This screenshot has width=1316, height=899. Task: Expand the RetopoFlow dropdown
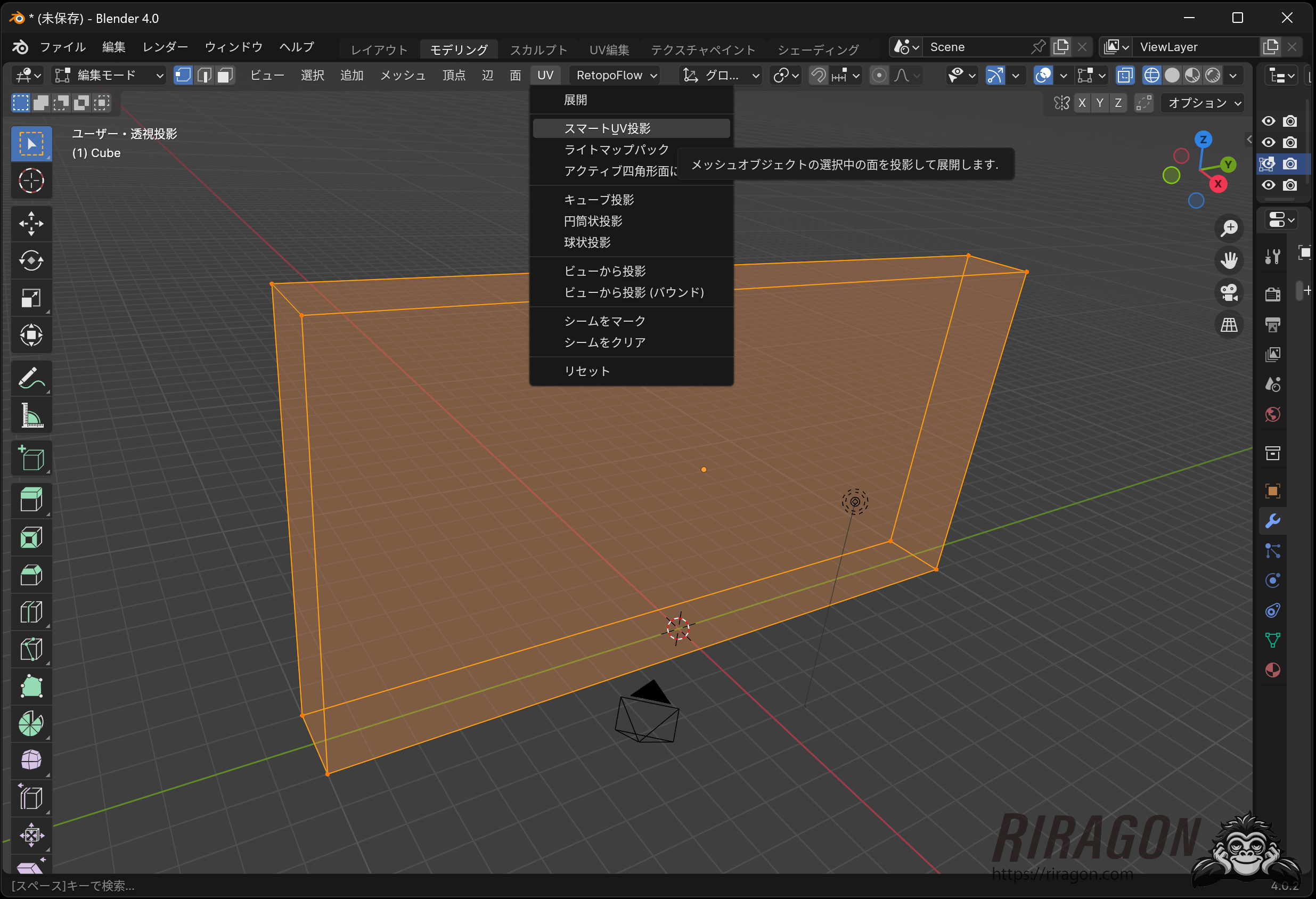coord(616,75)
